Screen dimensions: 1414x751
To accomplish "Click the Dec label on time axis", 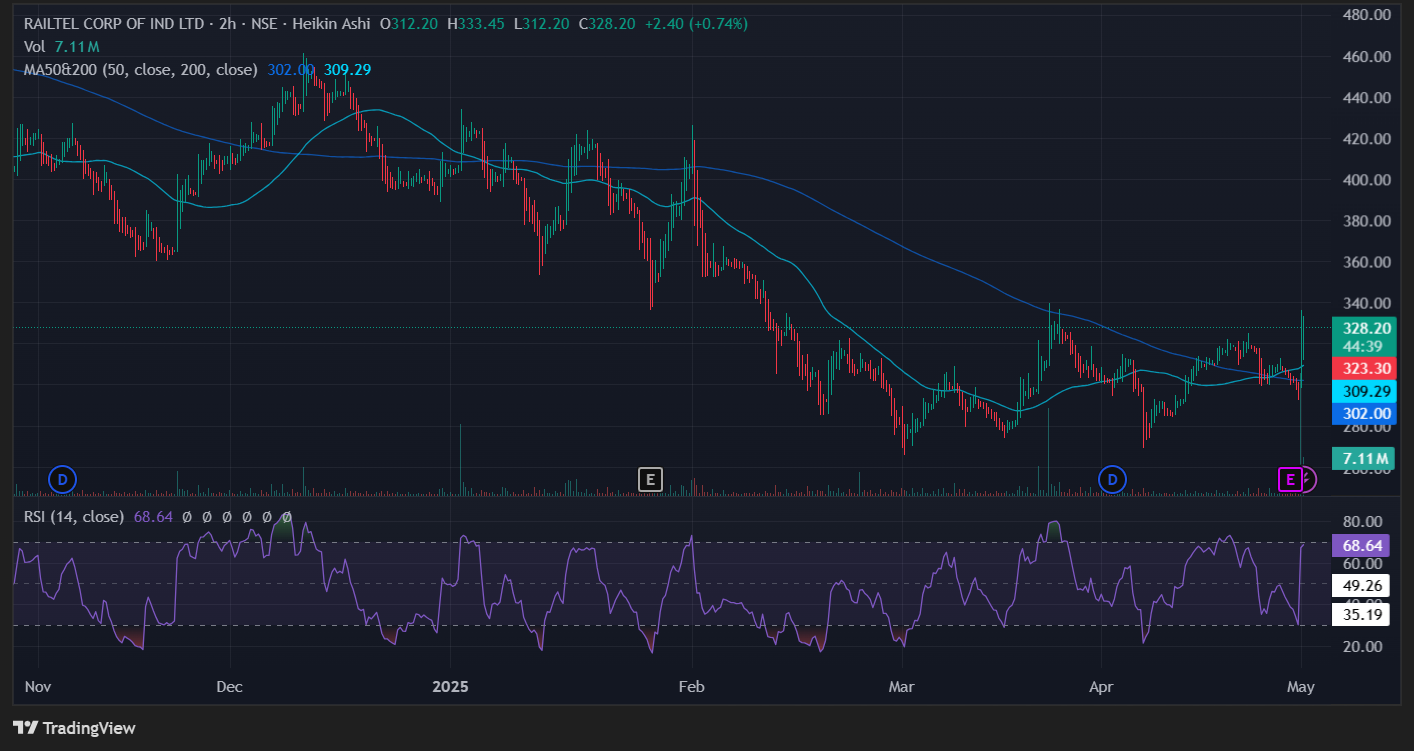I will (x=230, y=688).
